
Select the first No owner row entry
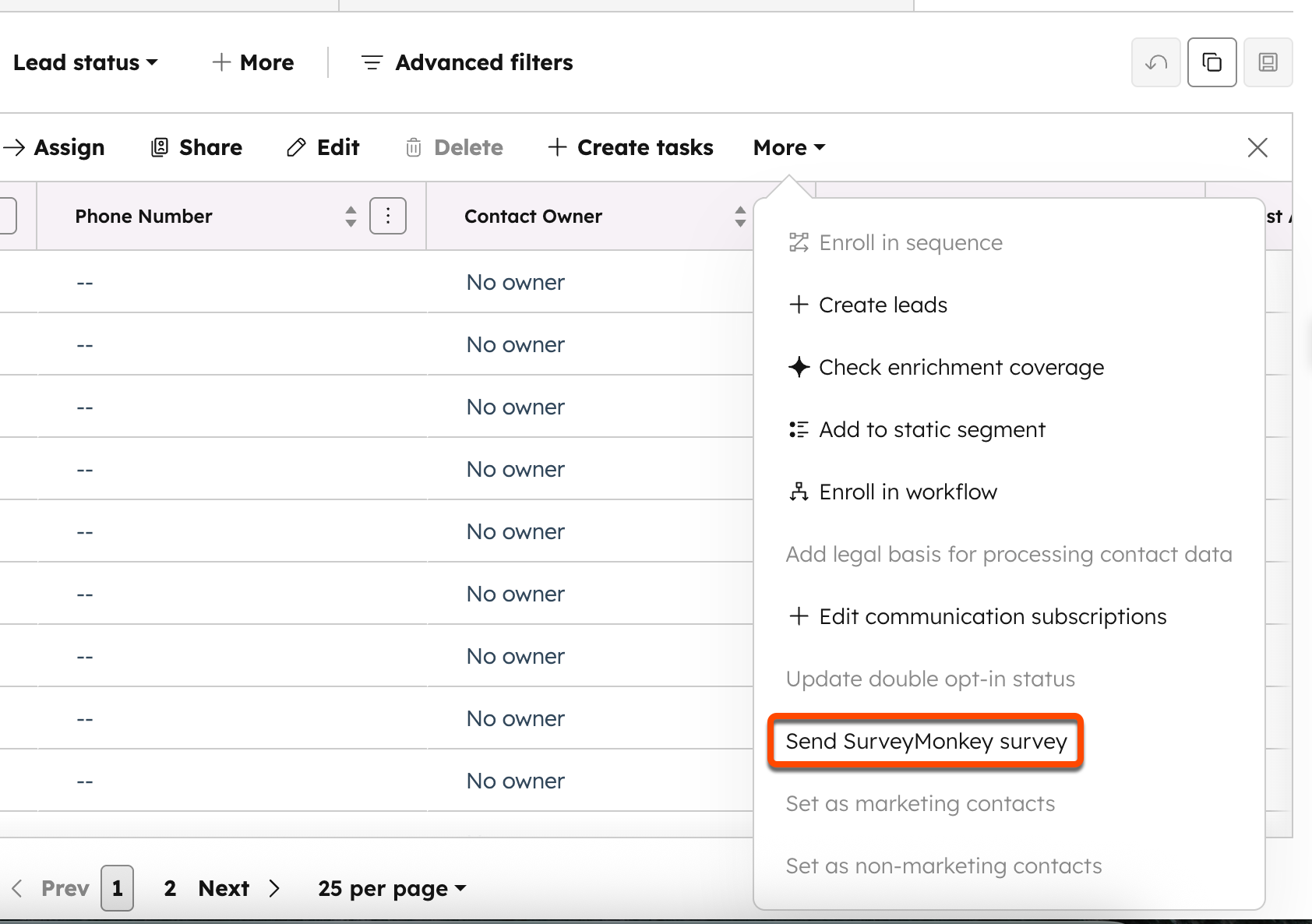515,282
